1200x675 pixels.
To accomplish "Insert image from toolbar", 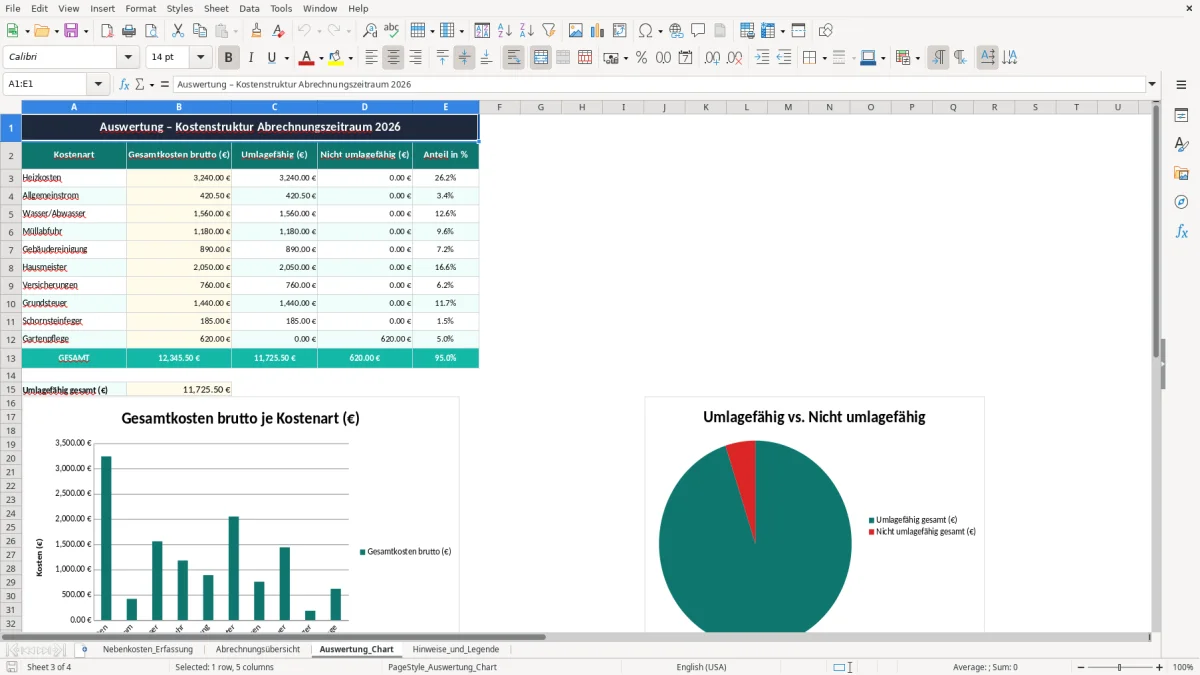I will click(x=576, y=30).
